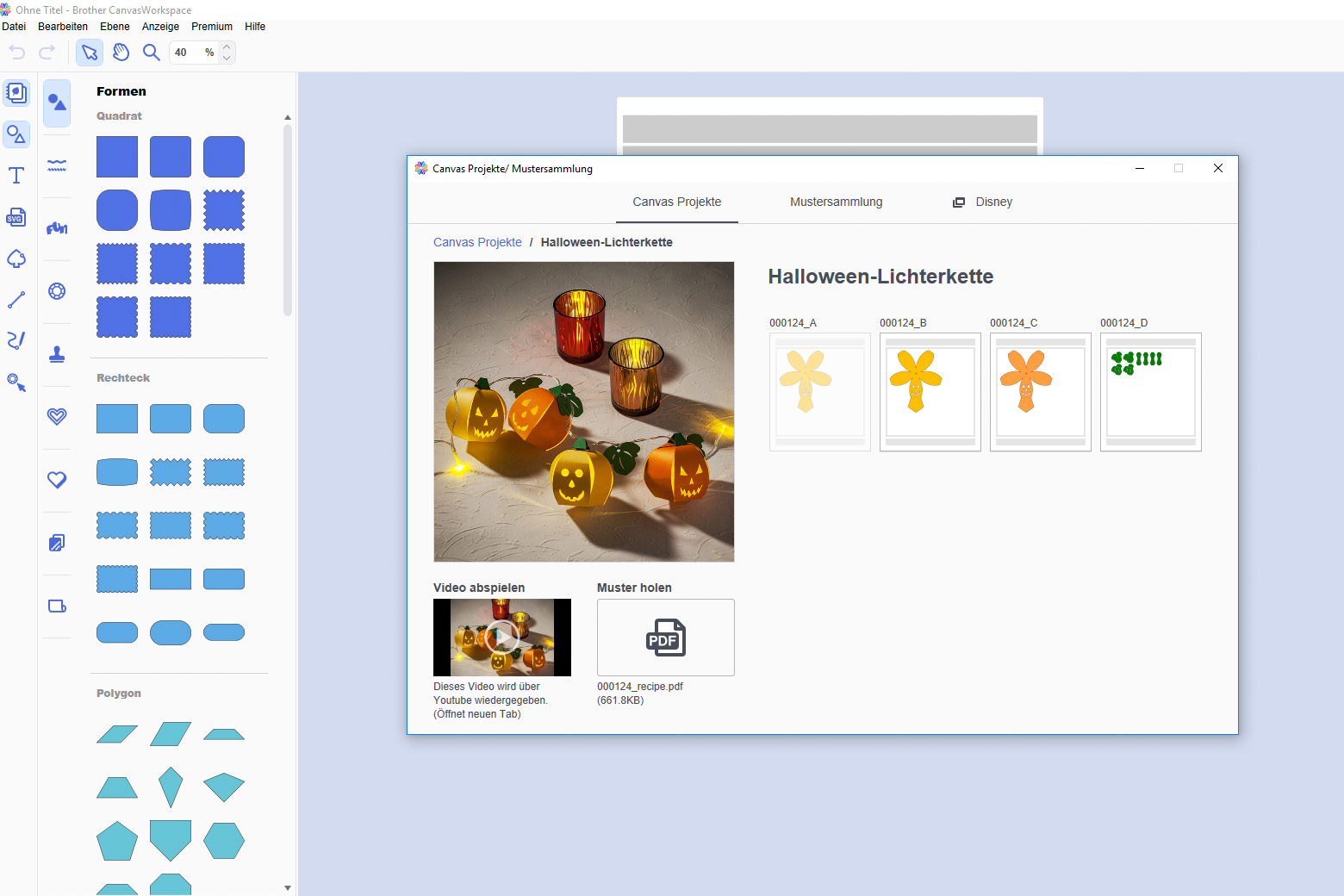Select the hand pan tool
The image size is (1344, 896).
click(x=121, y=53)
